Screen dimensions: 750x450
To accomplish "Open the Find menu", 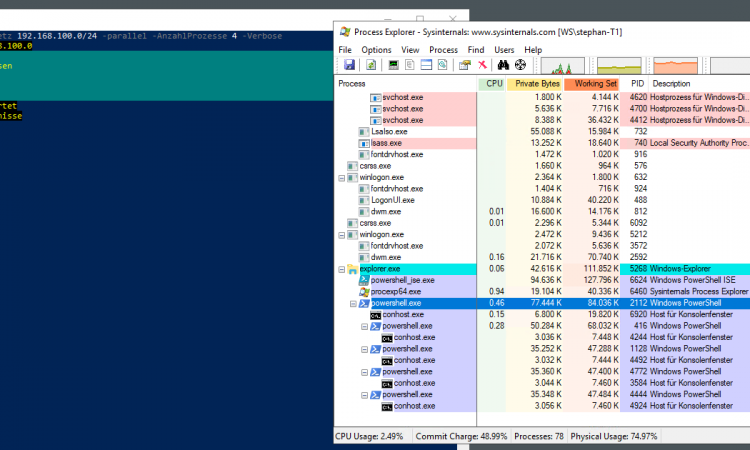I will pos(475,50).
